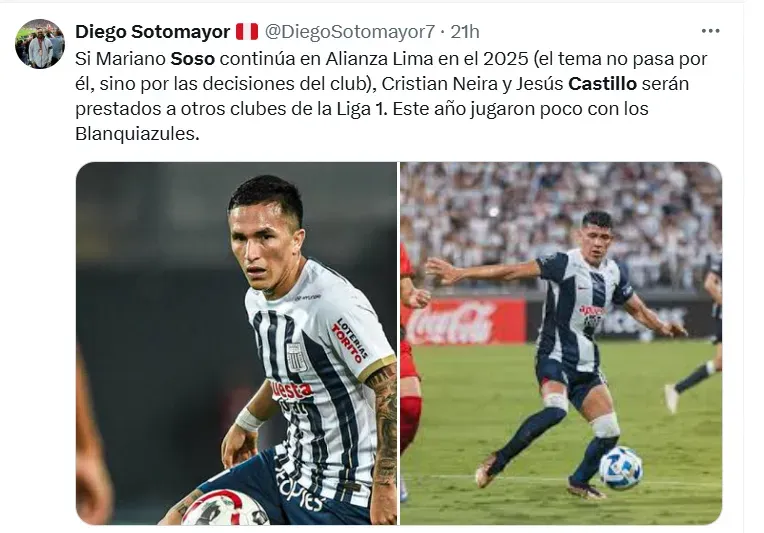Click the tattooed forearm in the left photo
Image resolution: width=764 pixels, height=533 pixels.
coord(384,426)
